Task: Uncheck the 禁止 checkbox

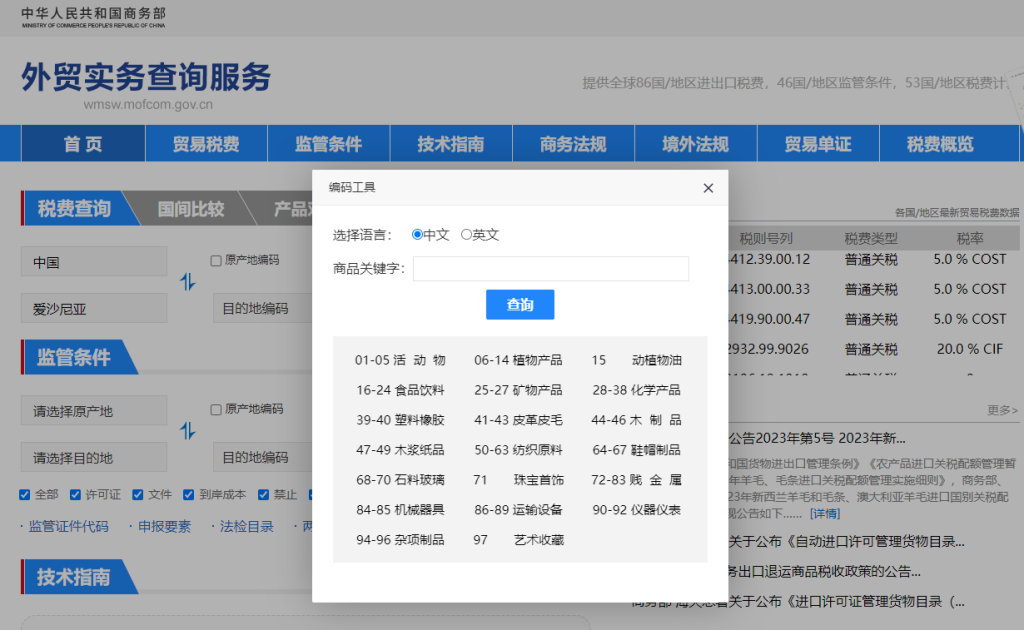Action: [263, 495]
